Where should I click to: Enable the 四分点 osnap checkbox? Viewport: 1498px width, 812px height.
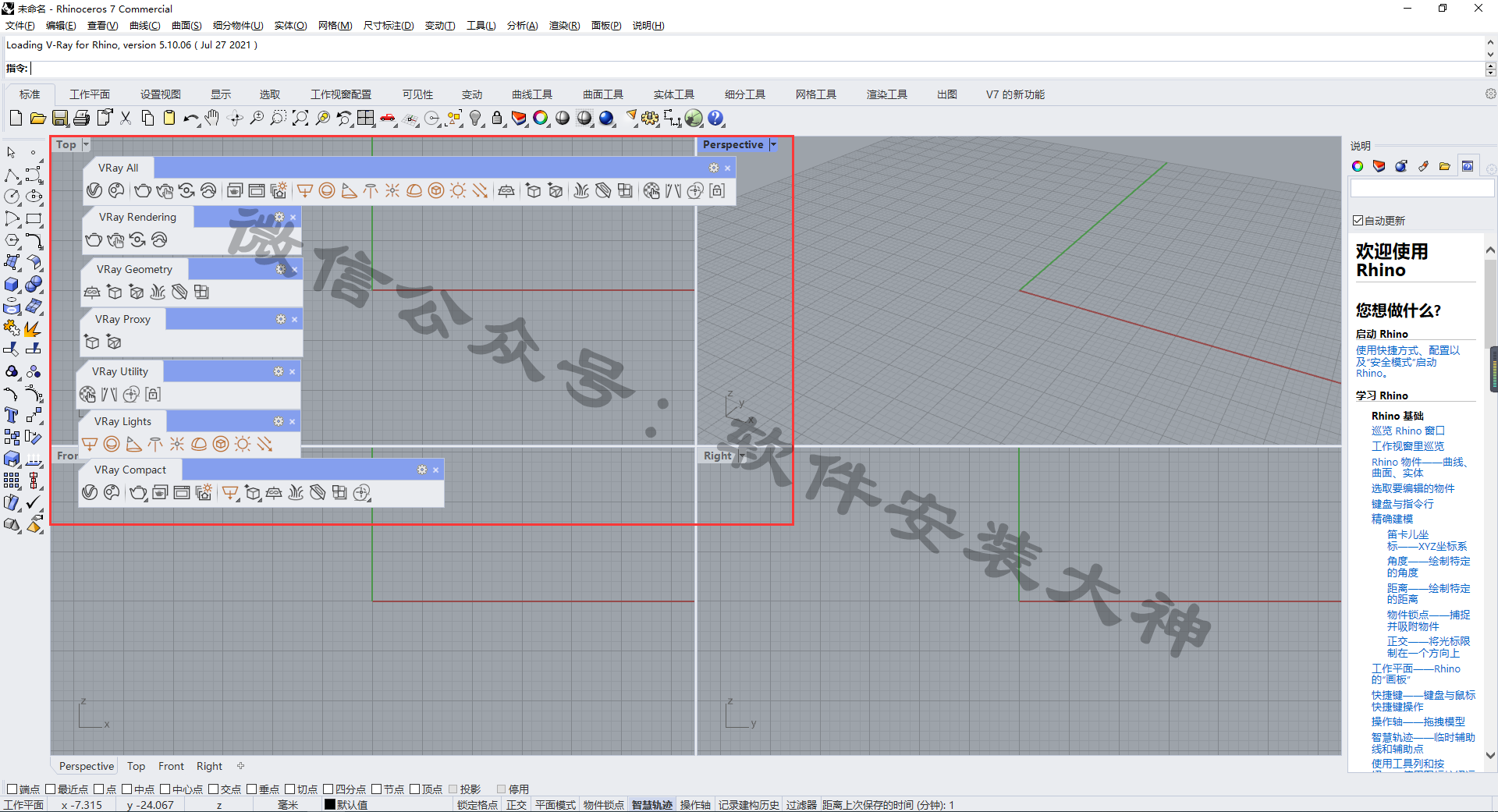pos(328,789)
